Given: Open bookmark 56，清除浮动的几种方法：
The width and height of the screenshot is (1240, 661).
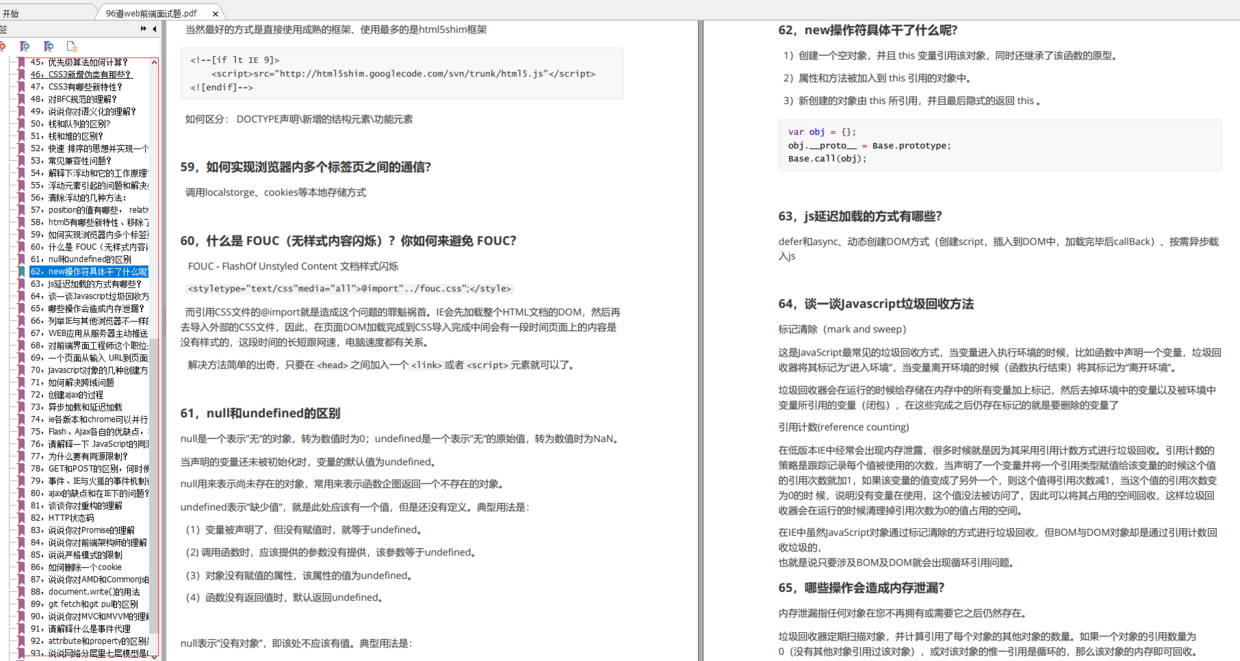Looking at the screenshot, I should click(81, 198).
